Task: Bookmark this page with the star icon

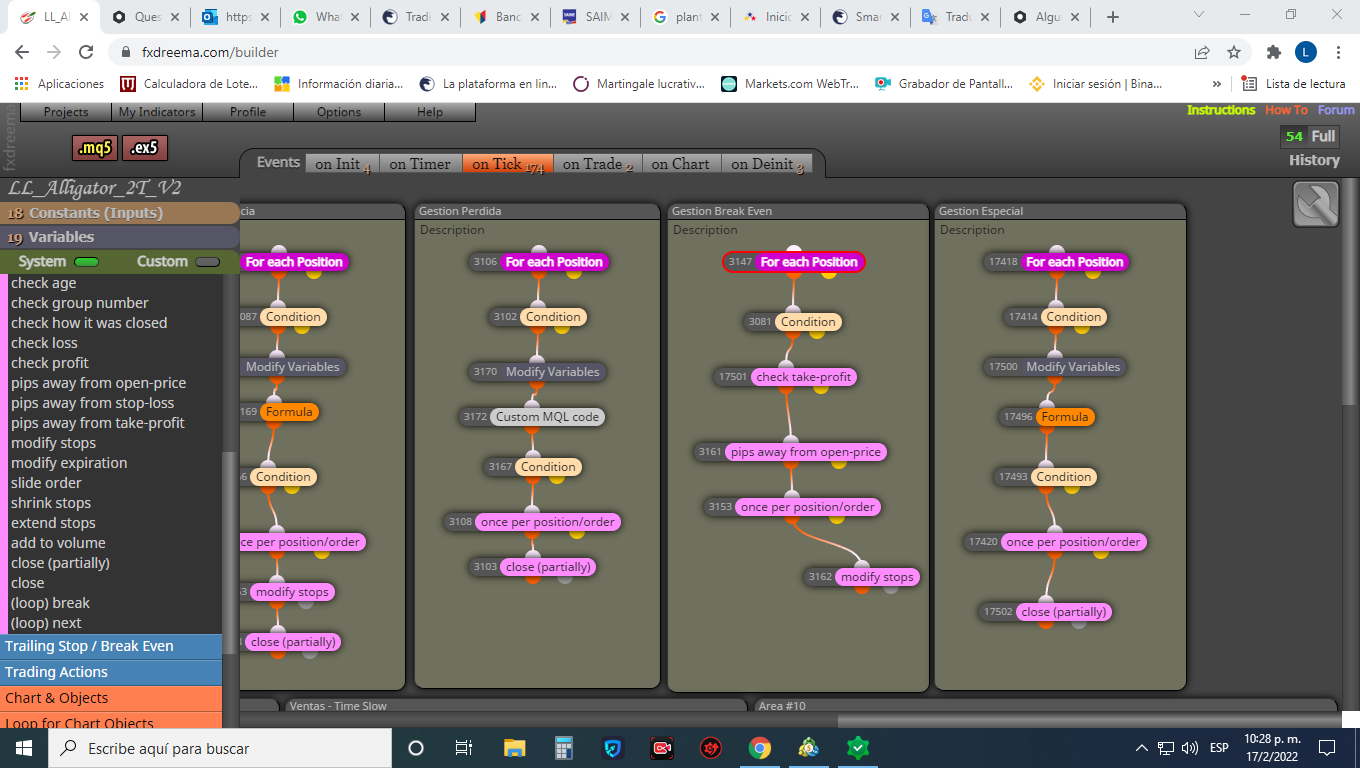Action: 1234,52
